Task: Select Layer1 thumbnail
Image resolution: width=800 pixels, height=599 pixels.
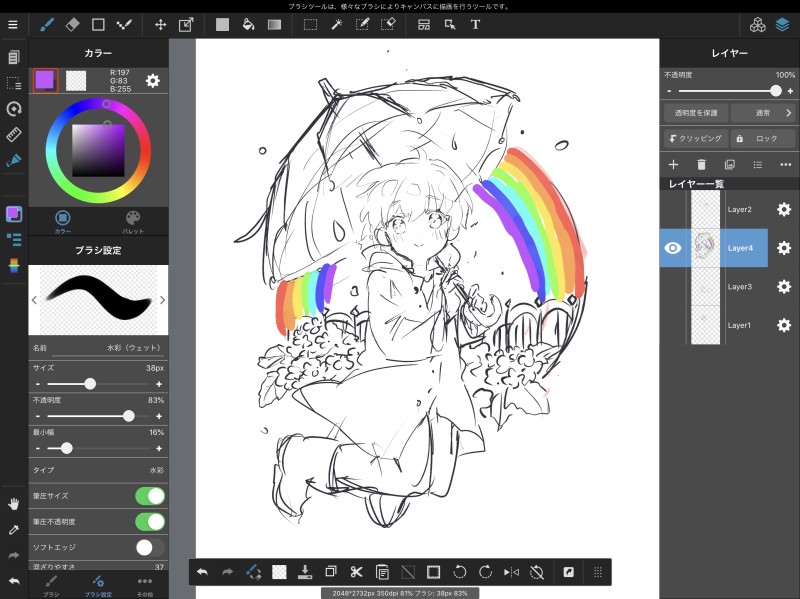Action: 706,325
